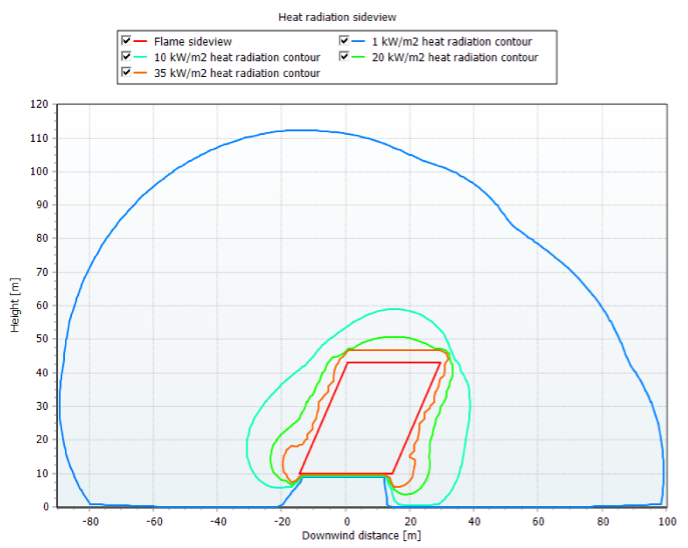
Task: Toggle the 1 kW/m2 heat radiation contour checkbox
Action: (x=344, y=41)
